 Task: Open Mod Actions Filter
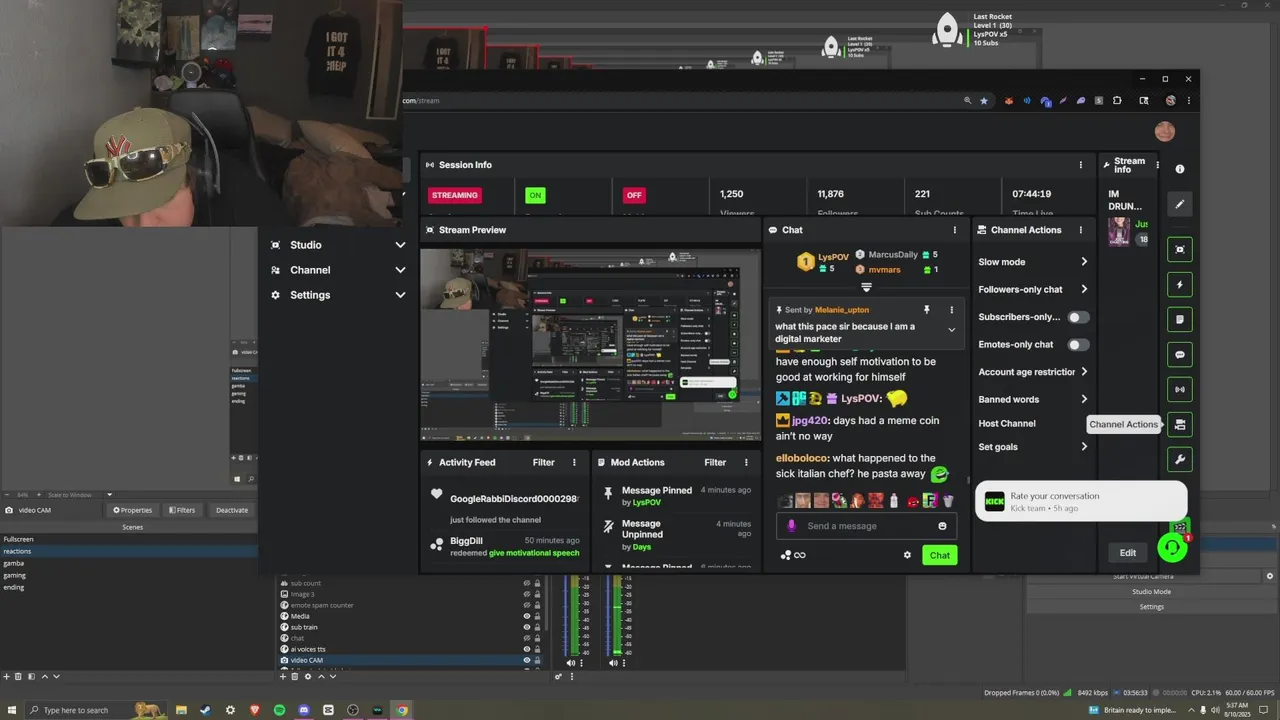(715, 463)
